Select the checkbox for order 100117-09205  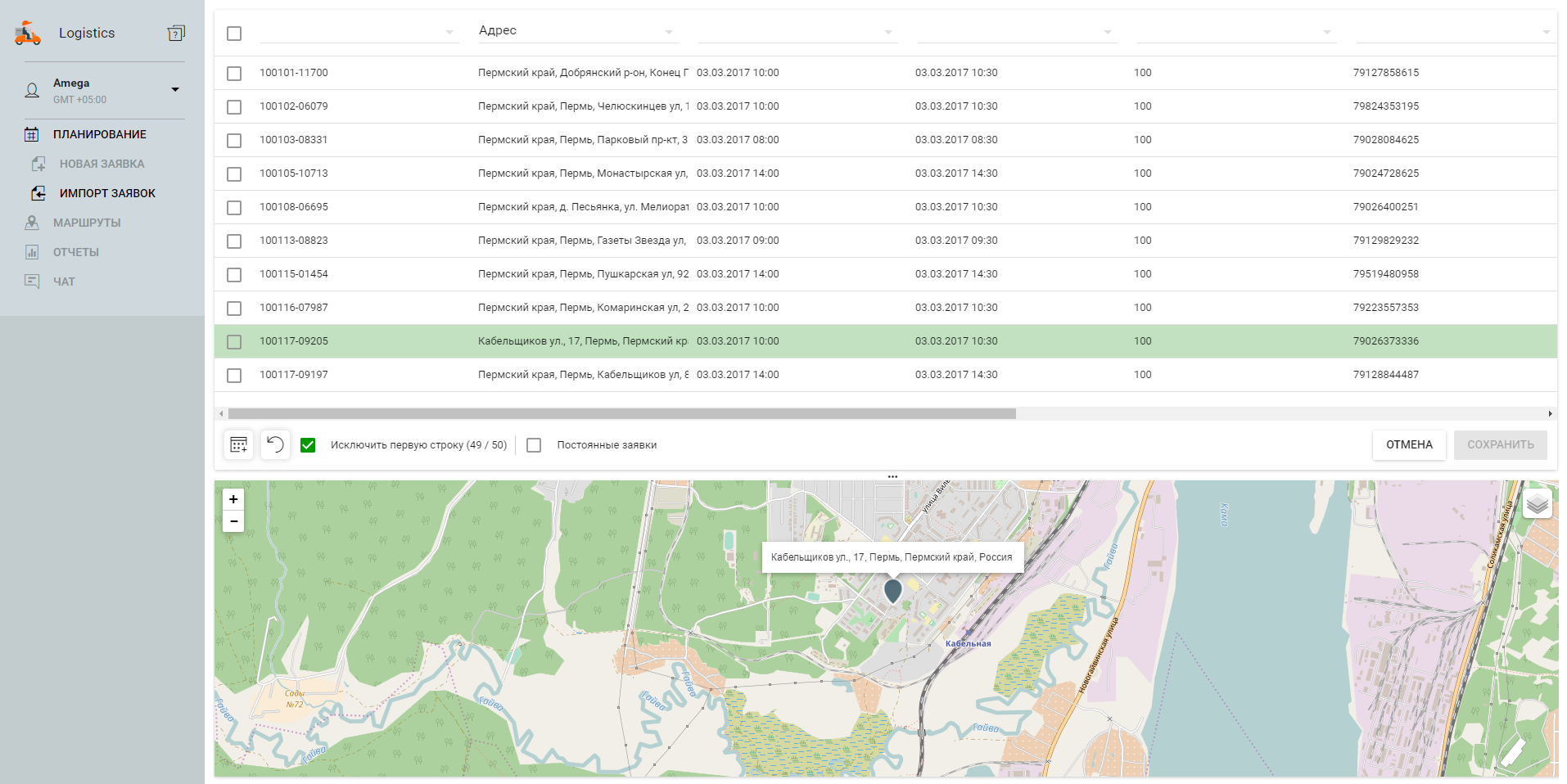point(234,342)
